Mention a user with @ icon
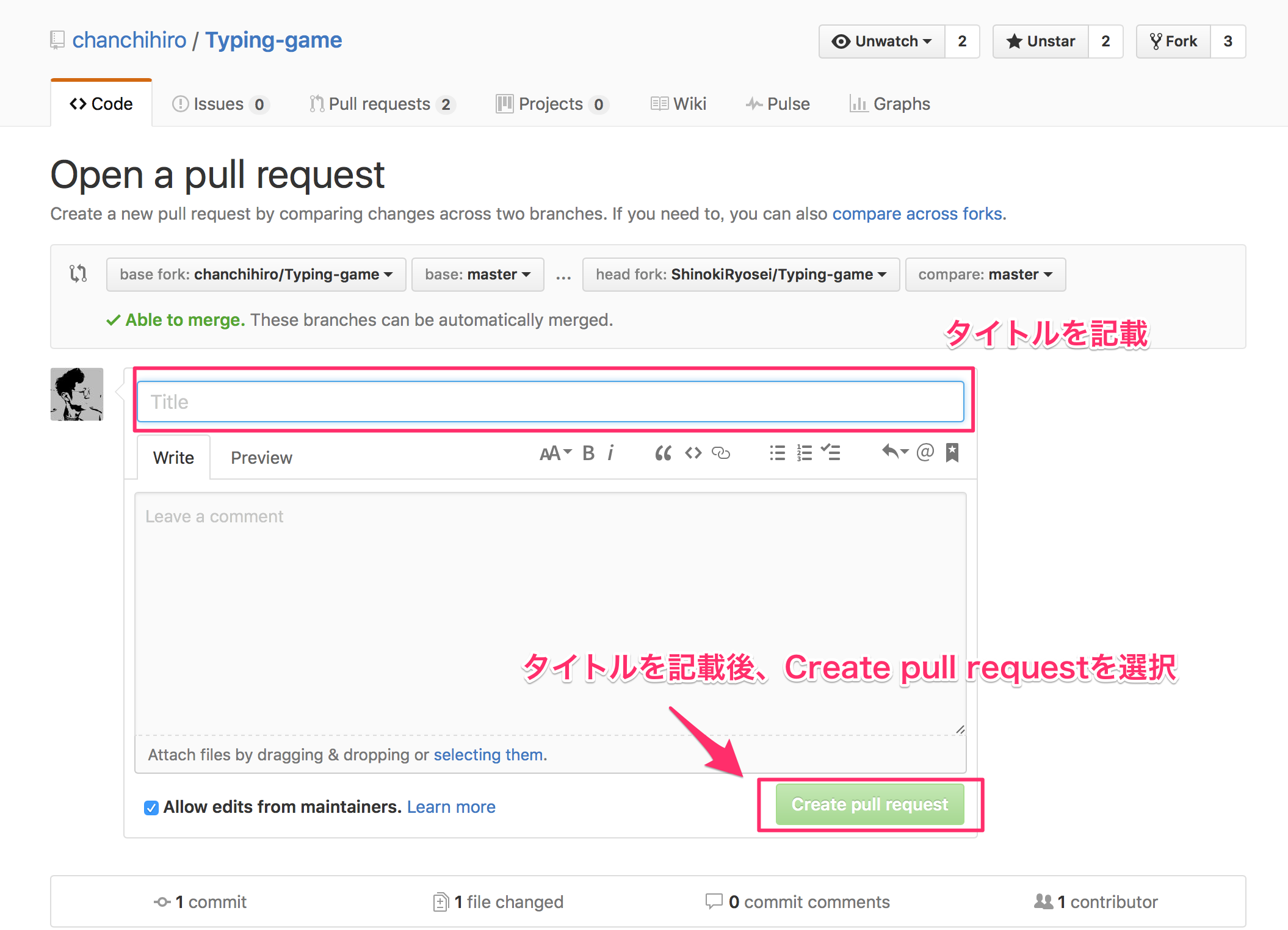Viewport: 1288px width, 930px height. 925,452
